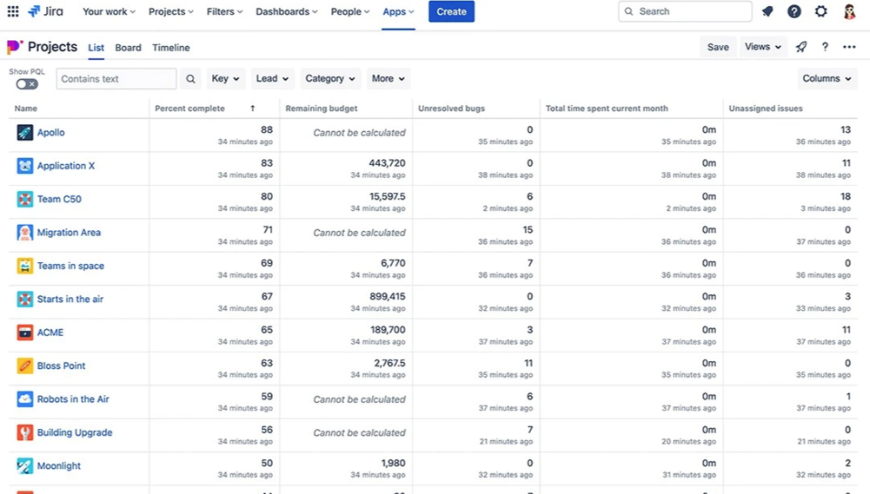This screenshot has height=494, width=870.
Task: Open the help question mark icon
Action: pos(794,12)
